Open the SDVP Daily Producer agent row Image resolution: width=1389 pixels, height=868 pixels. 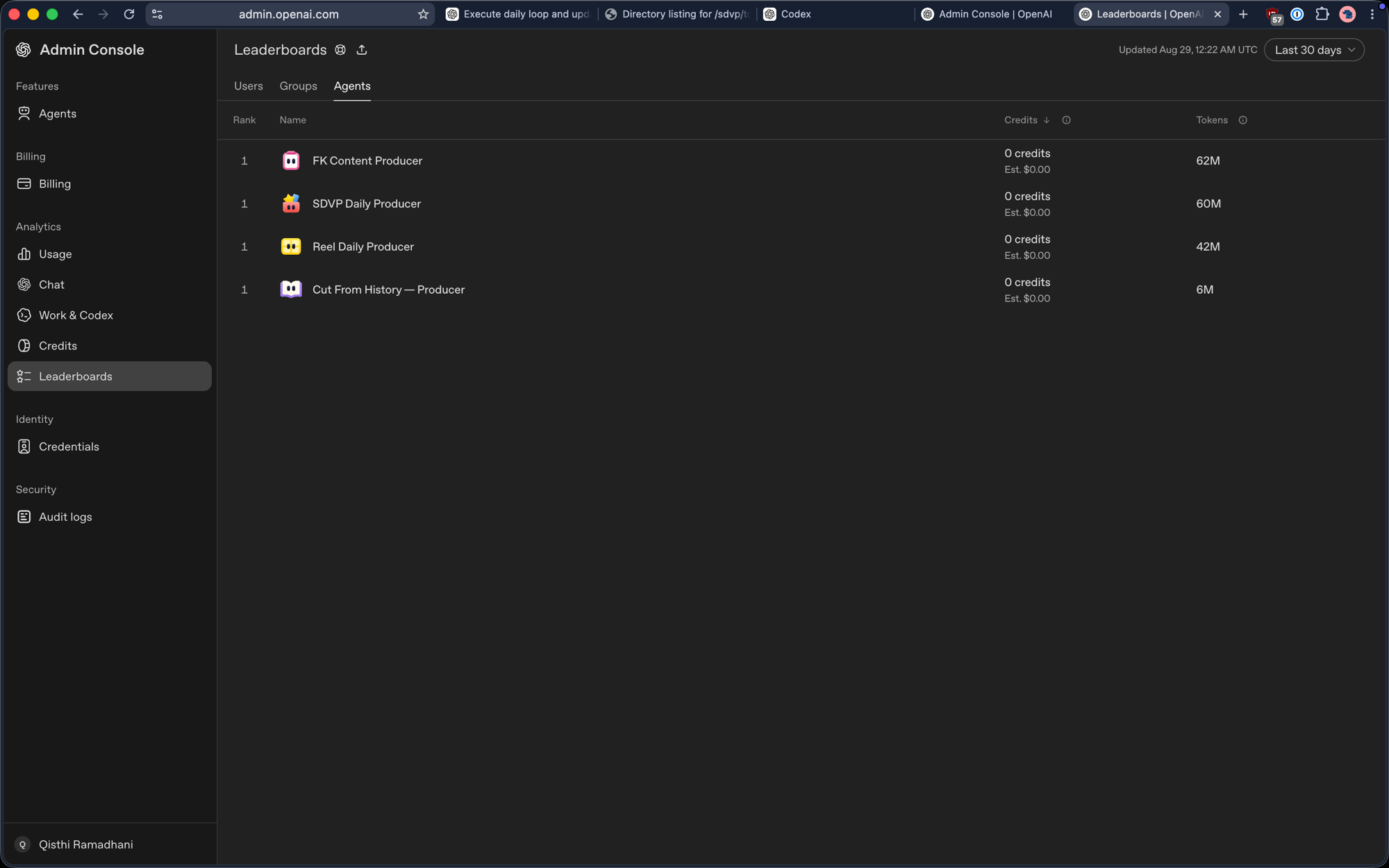(x=801, y=203)
